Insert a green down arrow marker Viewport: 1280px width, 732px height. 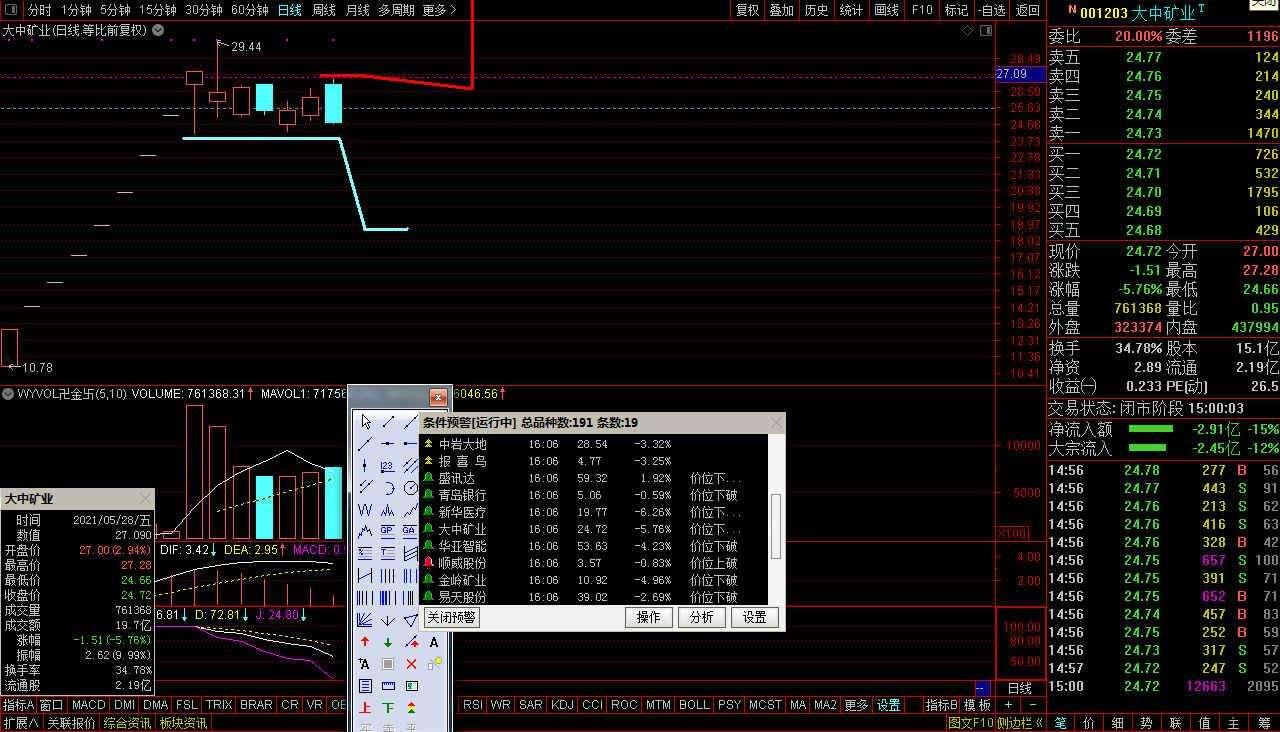coord(388,642)
